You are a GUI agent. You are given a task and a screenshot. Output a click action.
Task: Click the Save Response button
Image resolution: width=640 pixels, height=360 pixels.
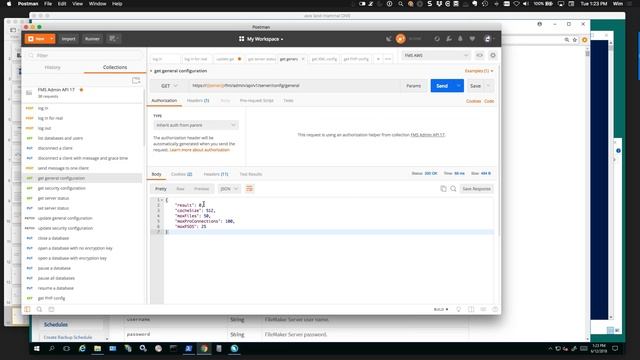[x=476, y=189]
